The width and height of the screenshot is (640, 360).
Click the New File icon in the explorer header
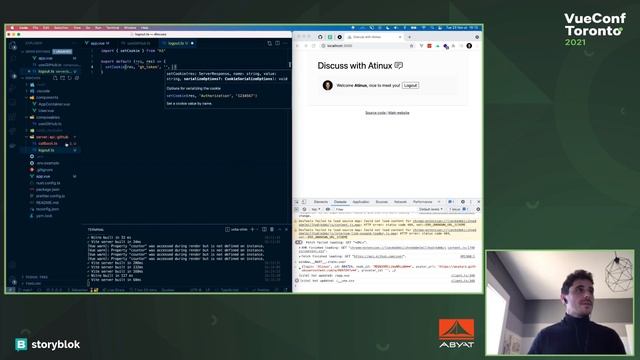point(55,78)
